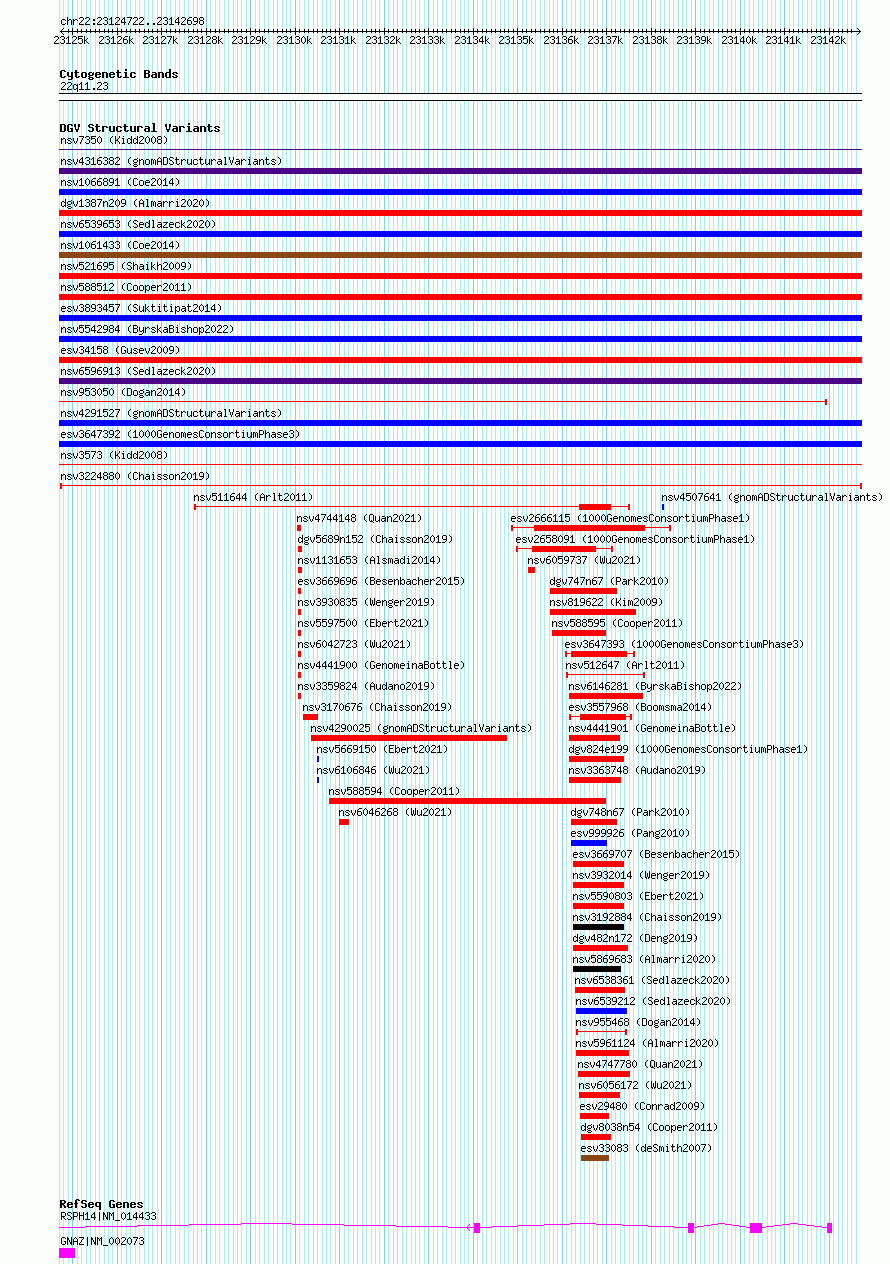Viewport: 890px width, 1264px height.
Task: Click nsv4291527 gnomAD variant label
Action: [171, 413]
